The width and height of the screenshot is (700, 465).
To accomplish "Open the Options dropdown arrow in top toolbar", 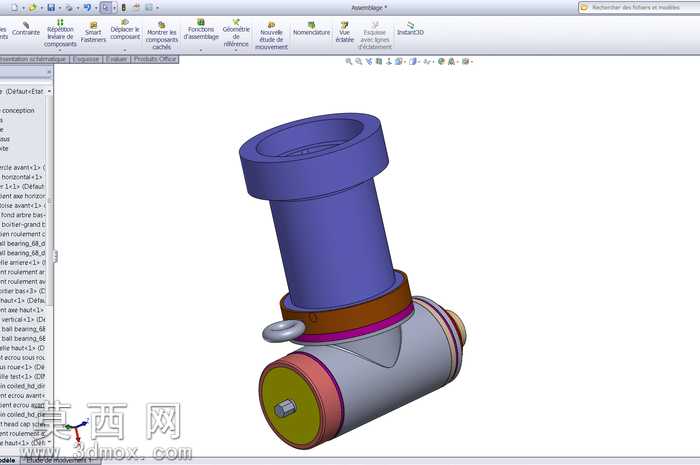I will click(x=158, y=8).
